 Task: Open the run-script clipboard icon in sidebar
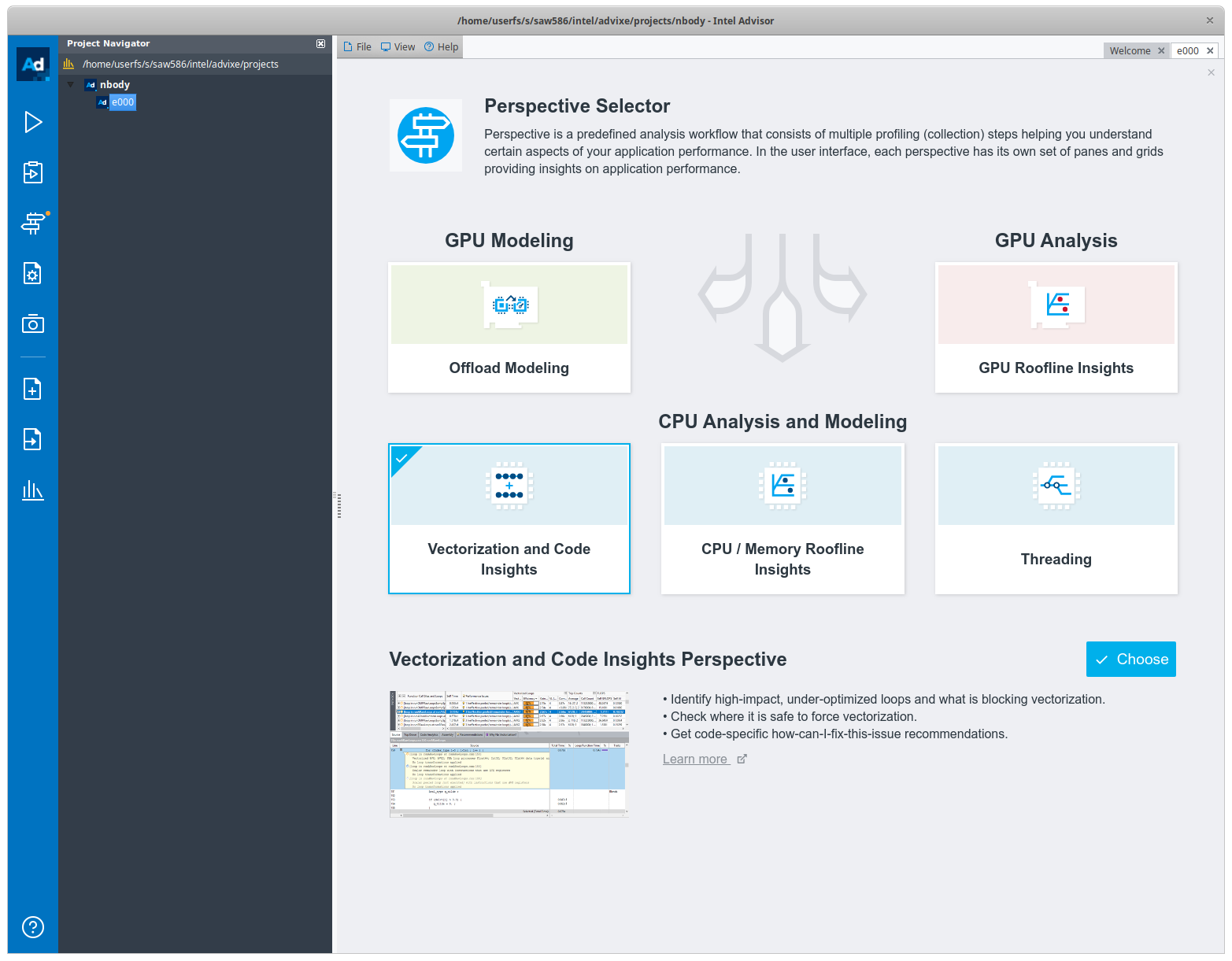coord(33,172)
